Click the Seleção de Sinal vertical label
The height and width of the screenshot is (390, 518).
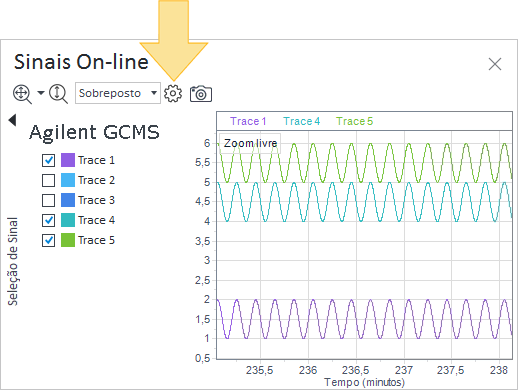pyautogui.click(x=13, y=261)
